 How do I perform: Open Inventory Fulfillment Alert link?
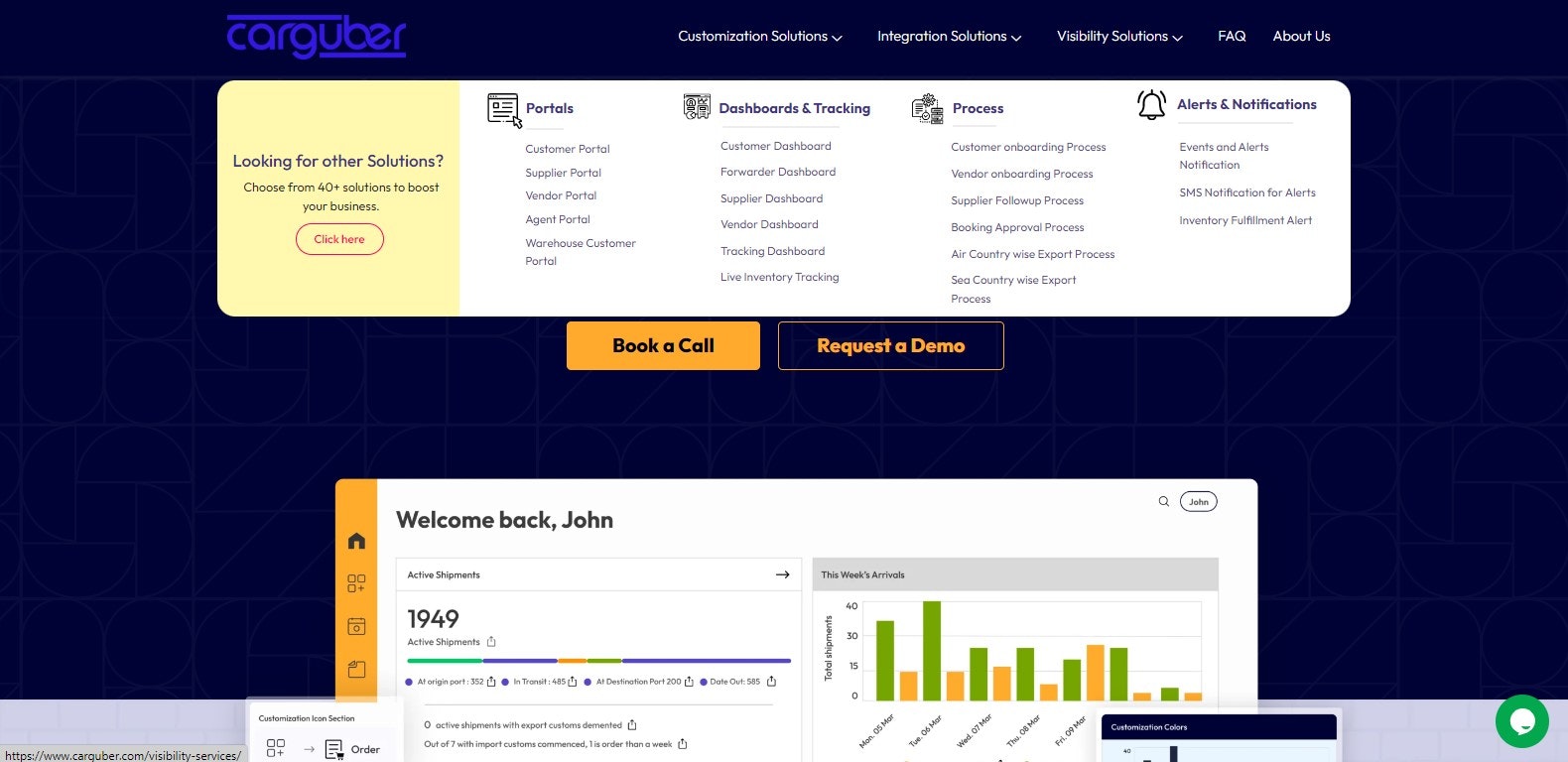point(1245,220)
